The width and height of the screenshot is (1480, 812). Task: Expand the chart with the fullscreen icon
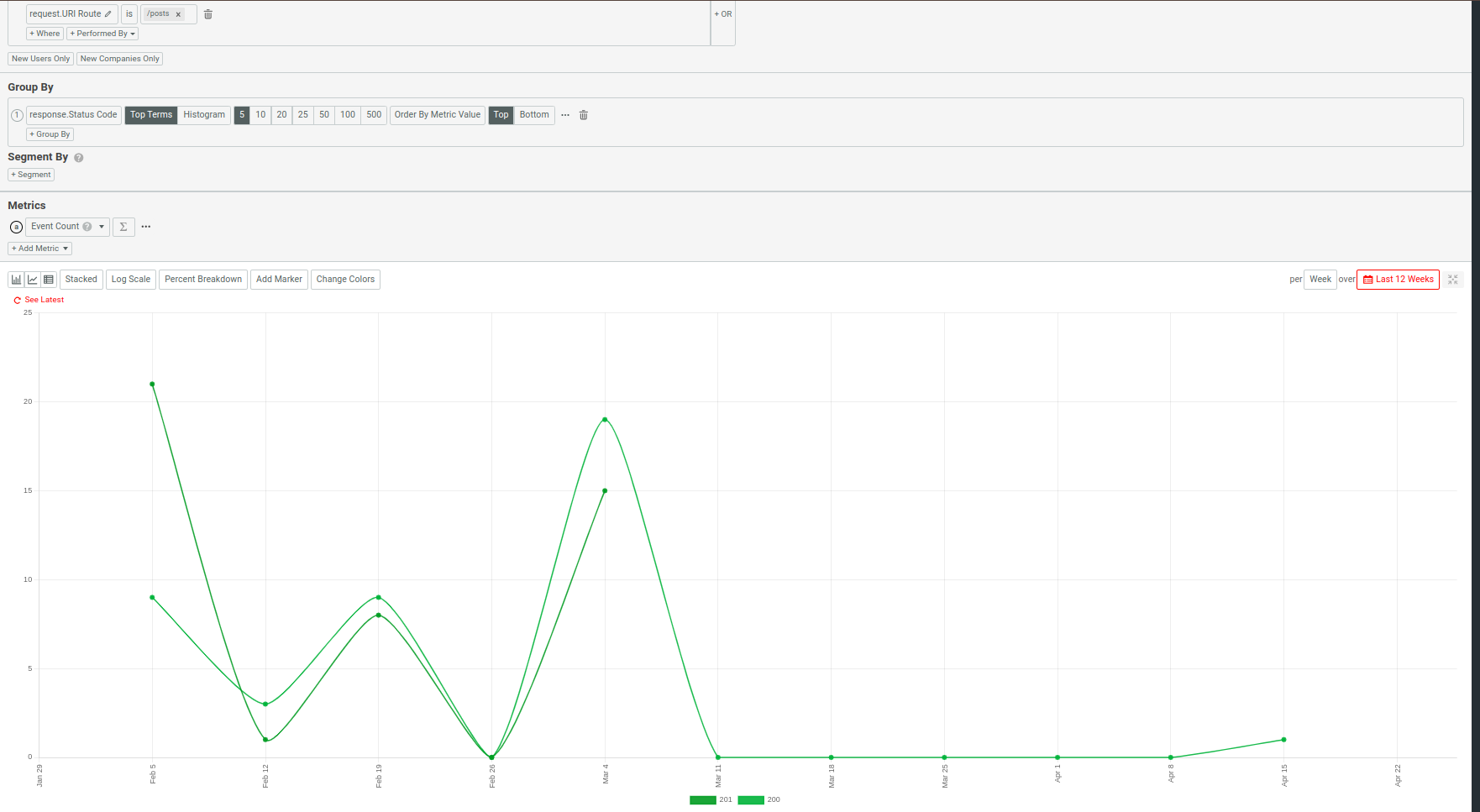[1454, 279]
